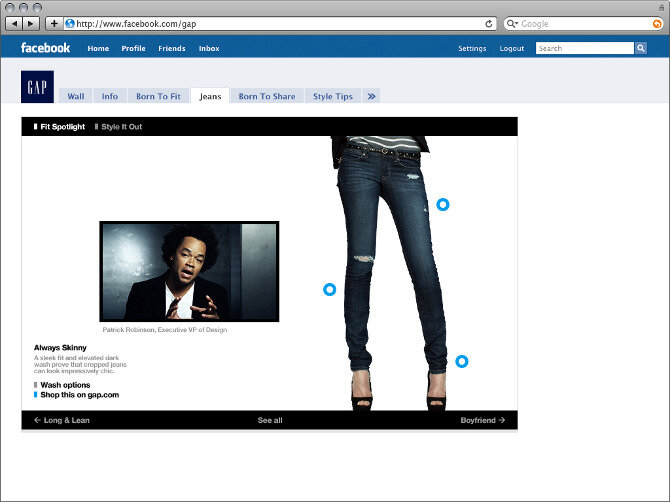The width and height of the screenshot is (670, 502).
Task: Go to next fit Boyfriend
Action: coord(483,420)
